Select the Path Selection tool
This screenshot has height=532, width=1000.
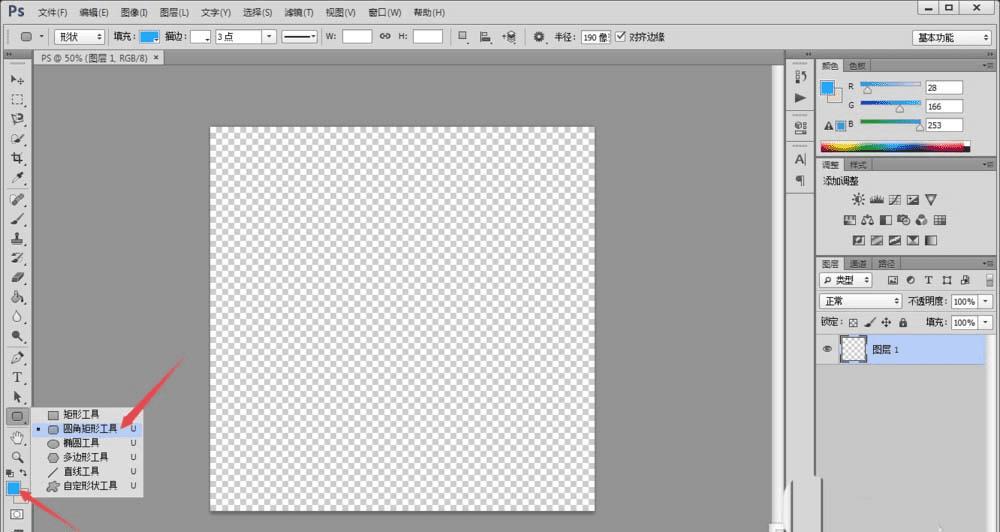[17, 397]
